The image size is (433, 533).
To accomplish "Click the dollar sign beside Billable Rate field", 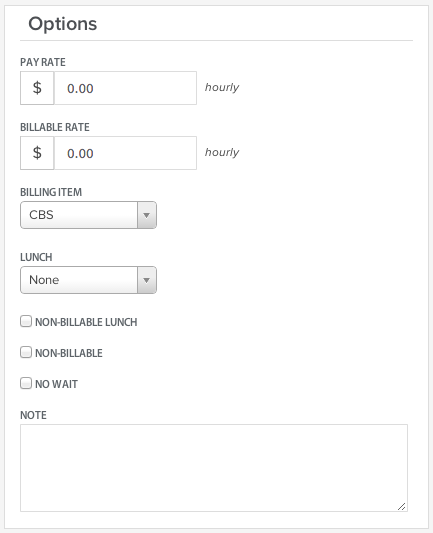I will click(x=37, y=153).
